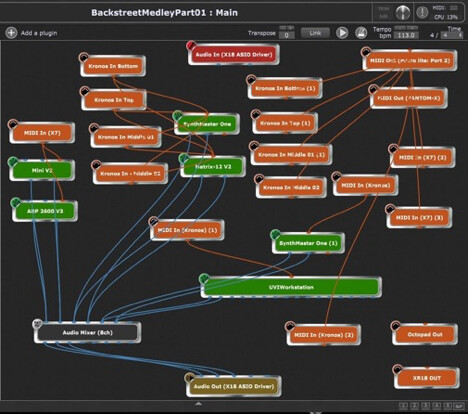Select the Audio Mixer (8ch) node

[87, 333]
